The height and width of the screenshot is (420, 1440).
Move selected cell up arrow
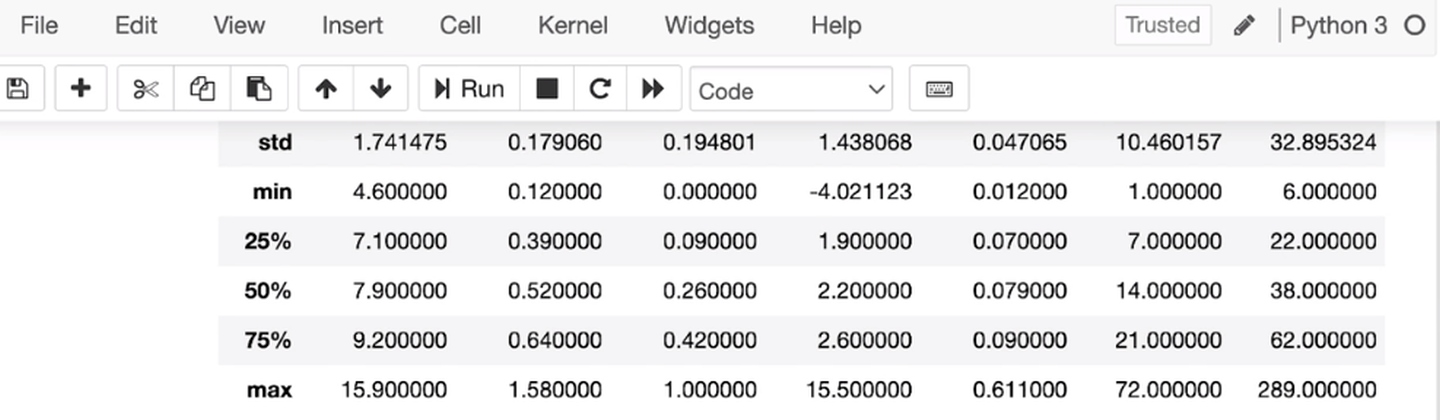(x=325, y=89)
